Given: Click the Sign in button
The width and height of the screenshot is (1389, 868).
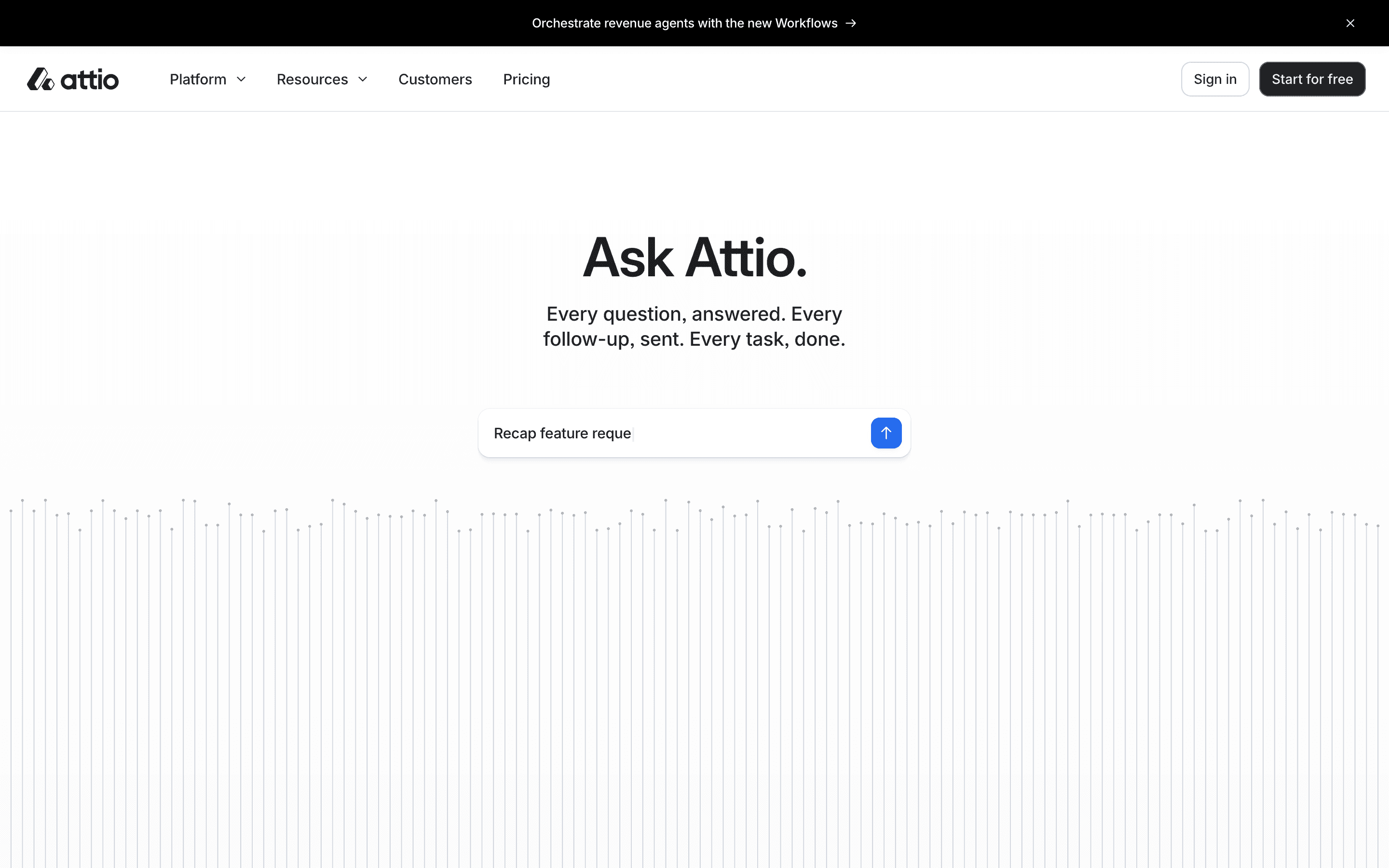Looking at the screenshot, I should [x=1215, y=79].
